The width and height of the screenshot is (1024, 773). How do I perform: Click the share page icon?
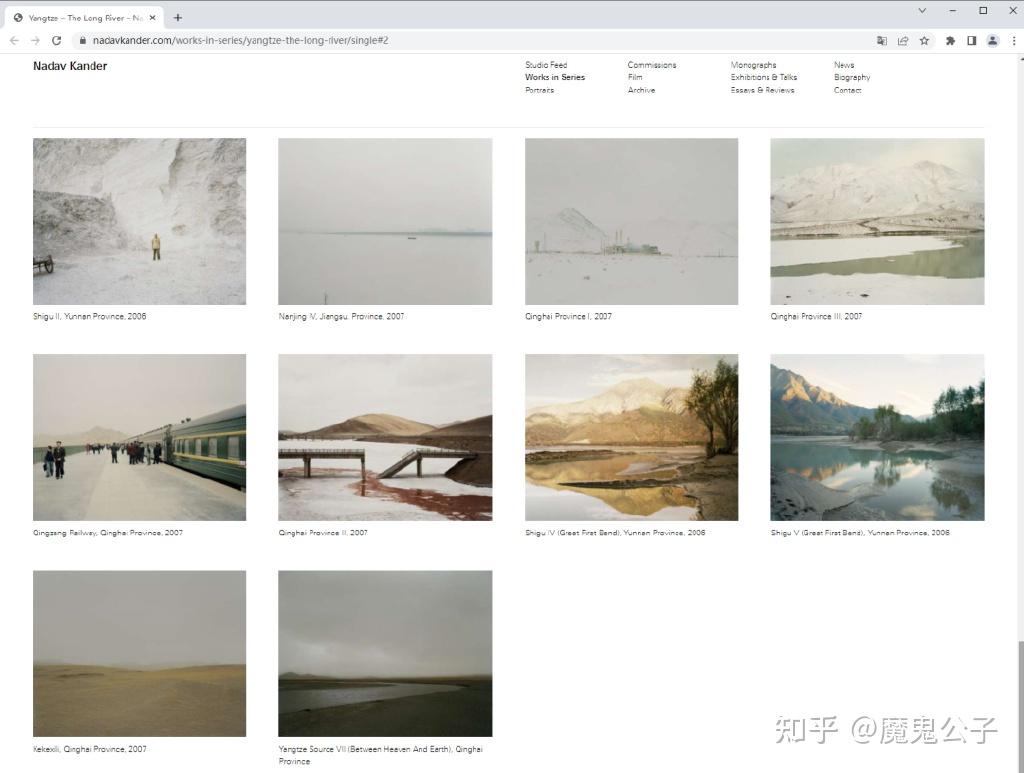[903, 40]
